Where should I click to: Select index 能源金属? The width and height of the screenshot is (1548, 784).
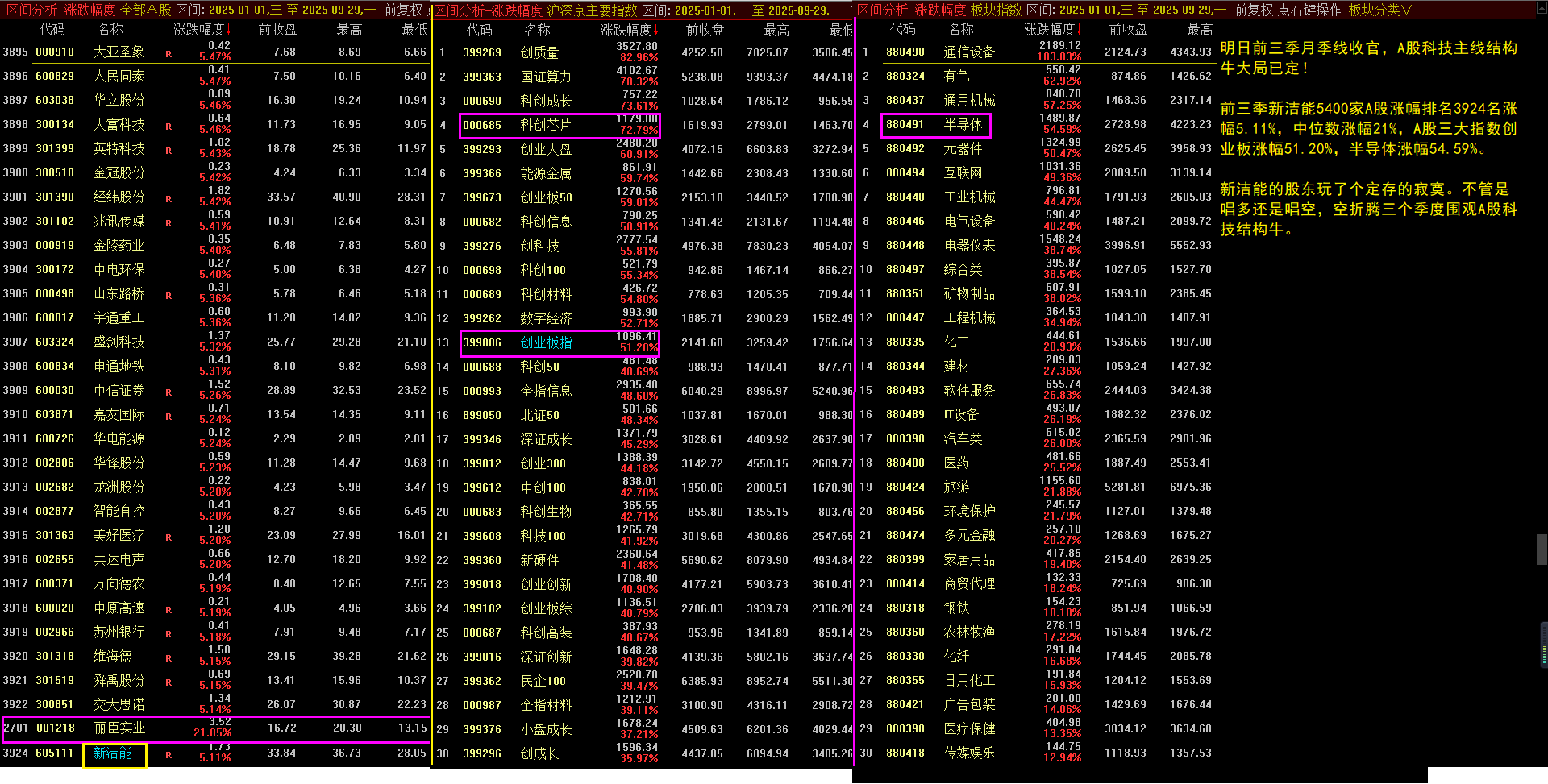click(x=546, y=173)
